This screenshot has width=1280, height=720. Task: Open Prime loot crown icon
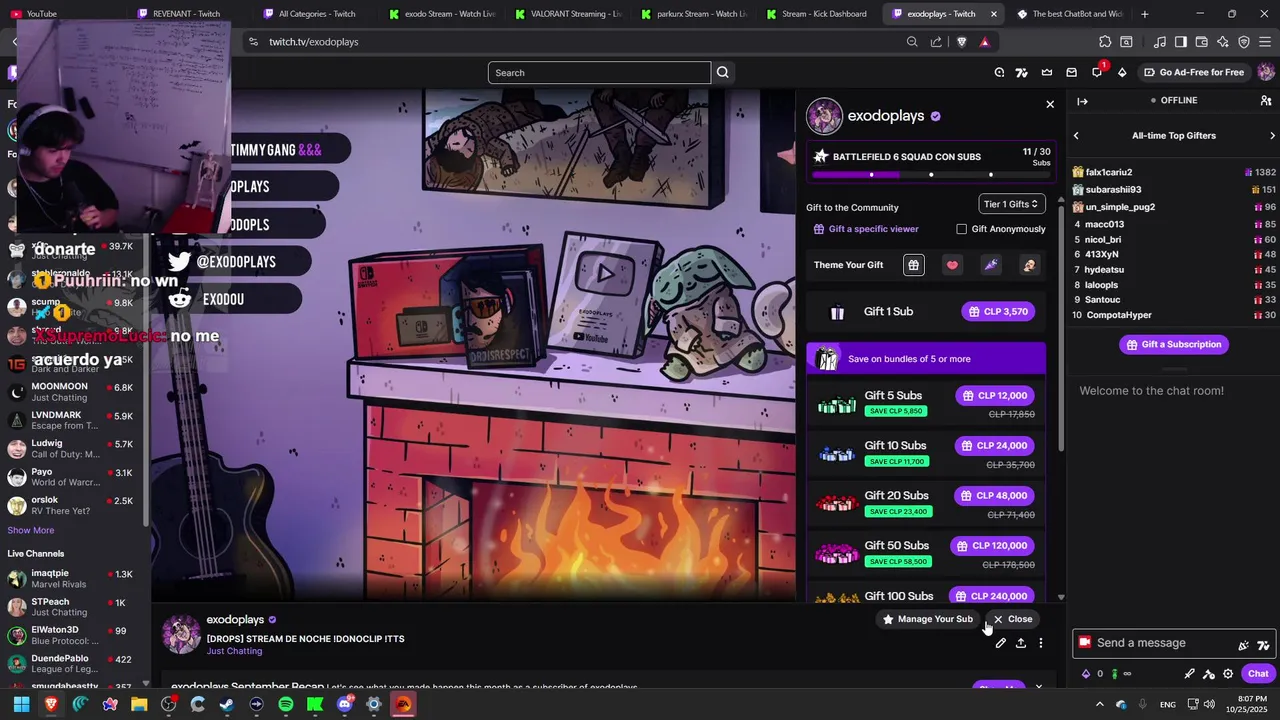tap(1047, 72)
